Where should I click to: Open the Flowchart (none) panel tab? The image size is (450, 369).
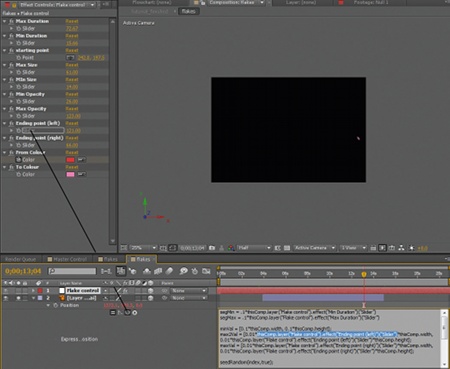pyautogui.click(x=152, y=2)
